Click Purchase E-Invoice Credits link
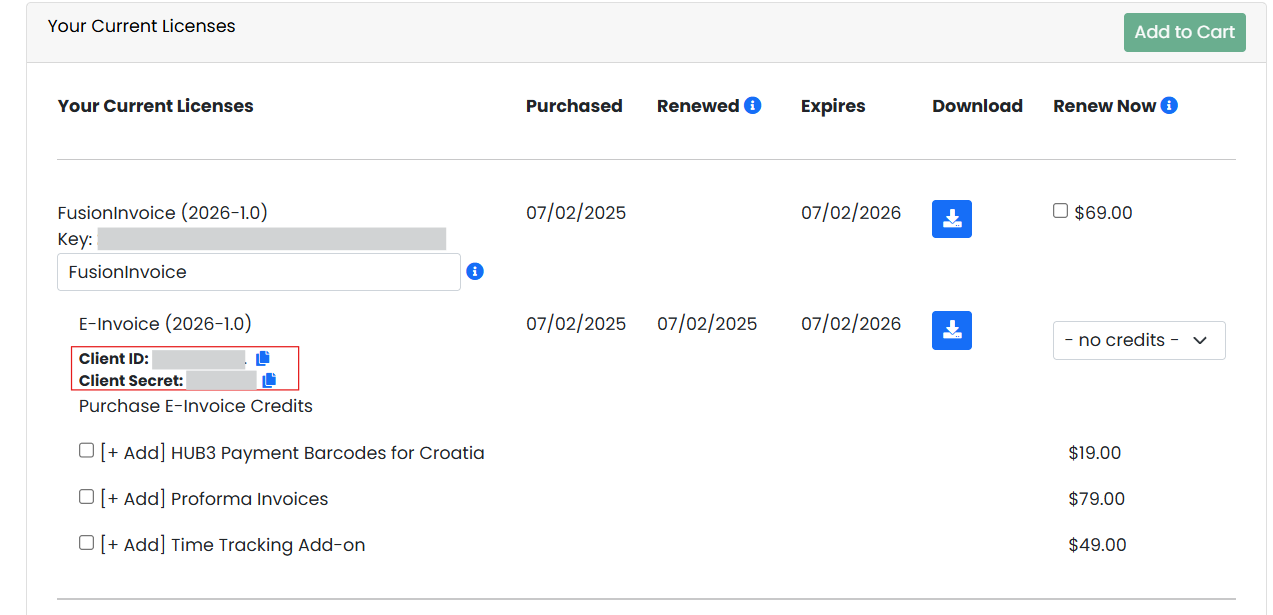 point(196,406)
